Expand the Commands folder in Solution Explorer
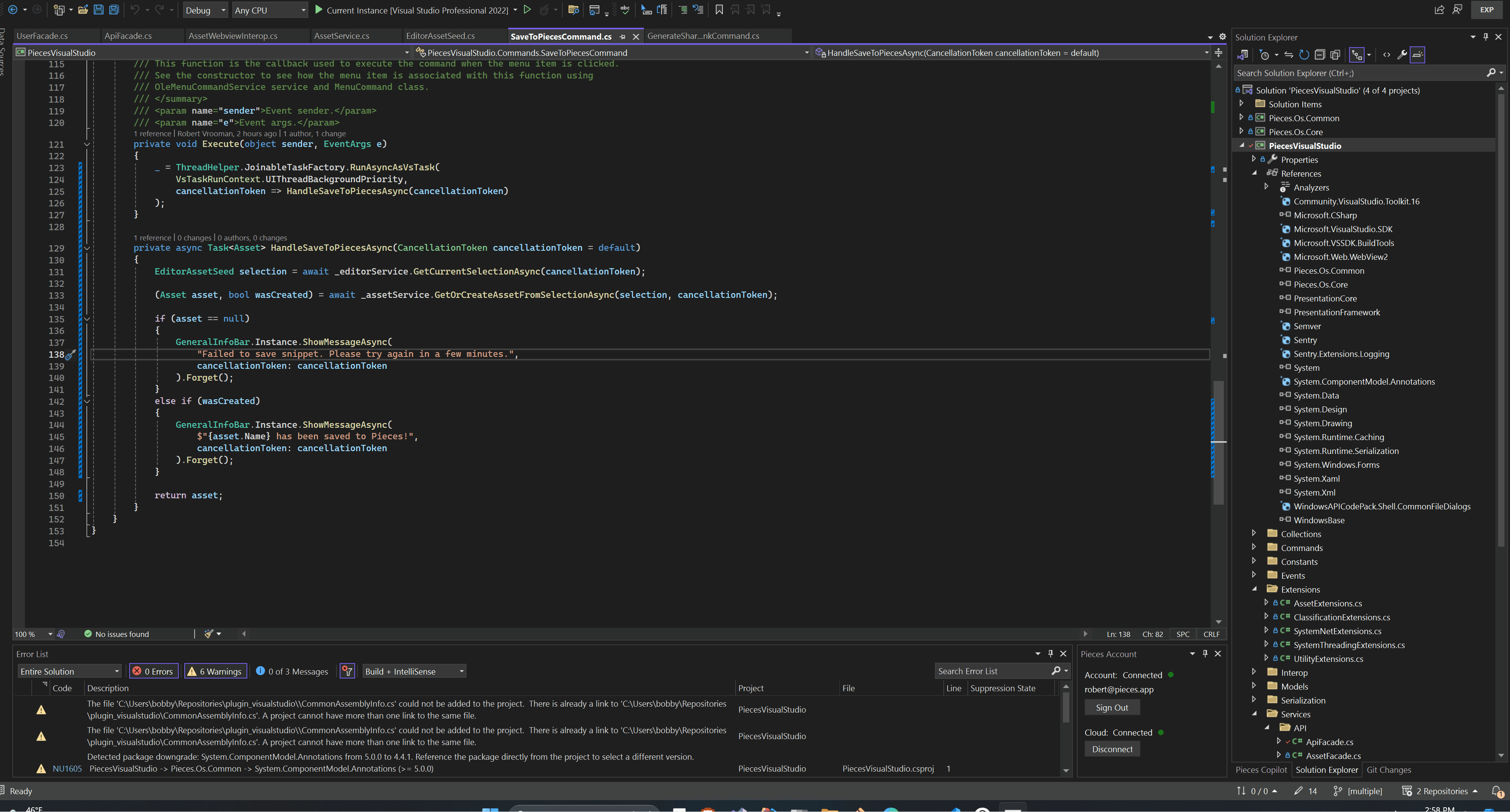Image resolution: width=1510 pixels, height=812 pixels. coord(1253,547)
